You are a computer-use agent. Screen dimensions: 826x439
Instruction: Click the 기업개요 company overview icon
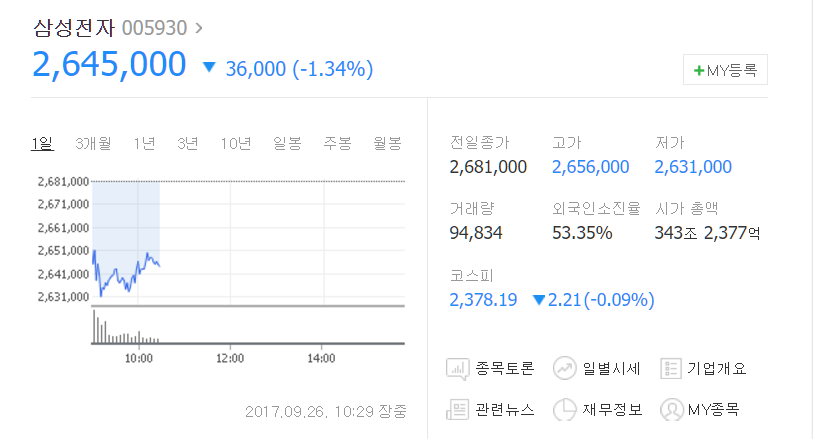pyautogui.click(x=672, y=368)
